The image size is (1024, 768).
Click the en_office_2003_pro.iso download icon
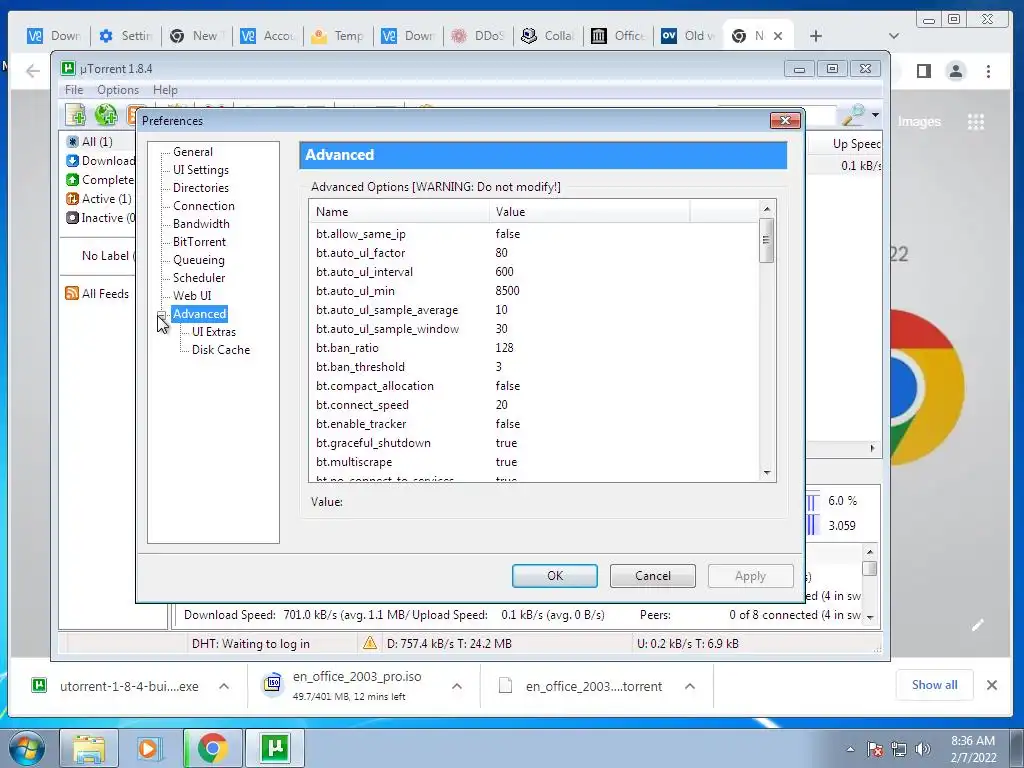tap(273, 684)
